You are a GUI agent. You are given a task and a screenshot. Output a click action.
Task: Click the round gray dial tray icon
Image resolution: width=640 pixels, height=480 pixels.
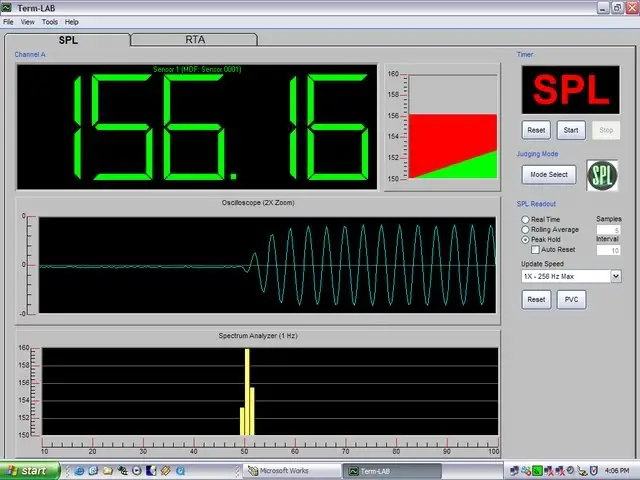point(570,470)
